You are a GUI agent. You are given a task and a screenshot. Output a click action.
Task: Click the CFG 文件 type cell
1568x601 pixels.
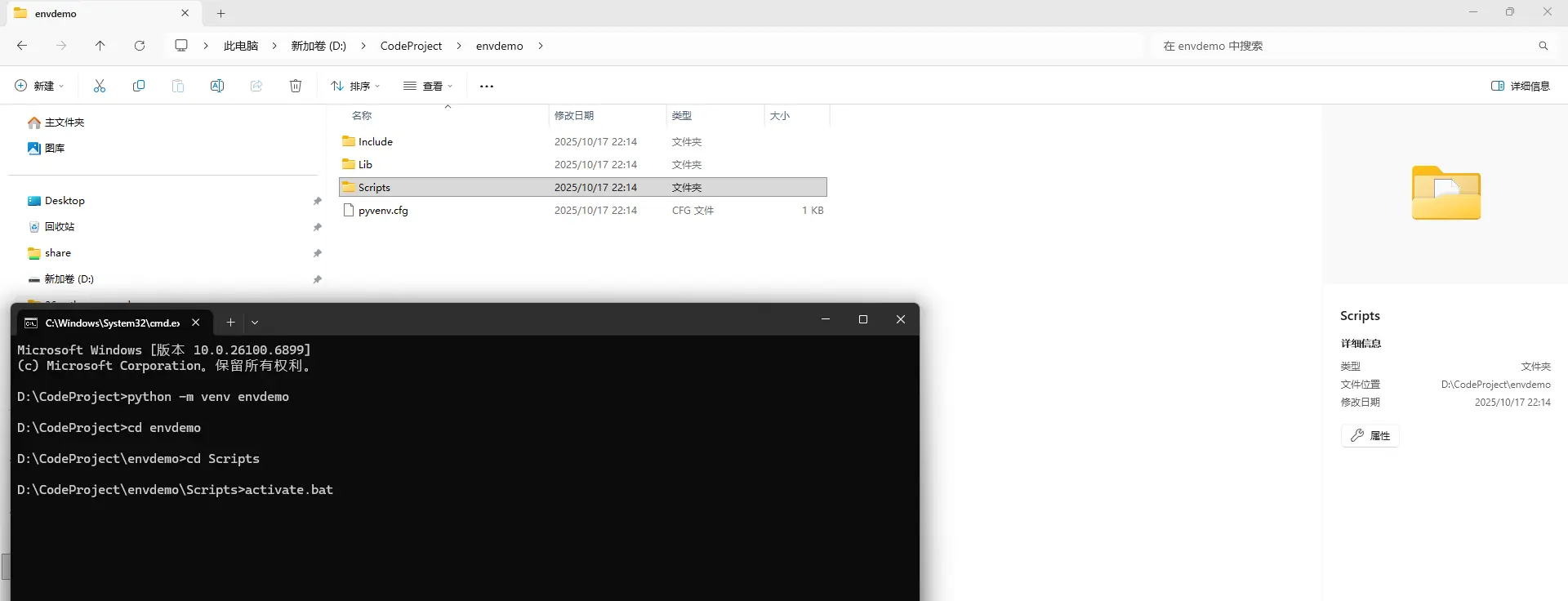point(693,210)
